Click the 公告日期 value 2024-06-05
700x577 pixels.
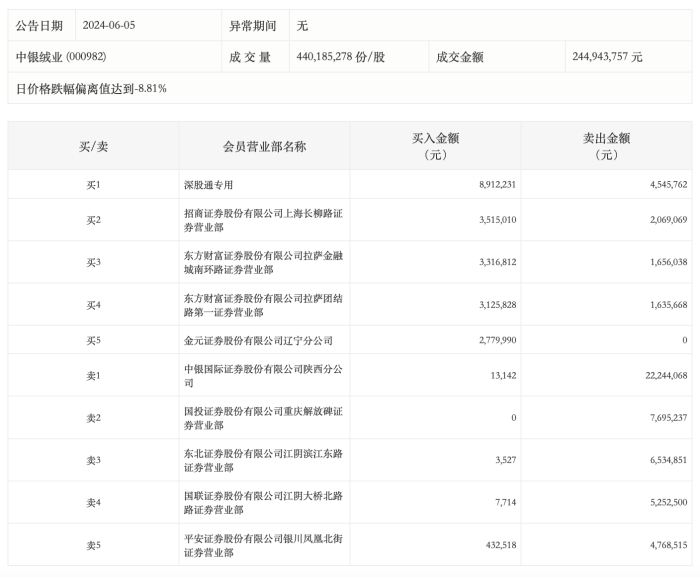click(108, 25)
